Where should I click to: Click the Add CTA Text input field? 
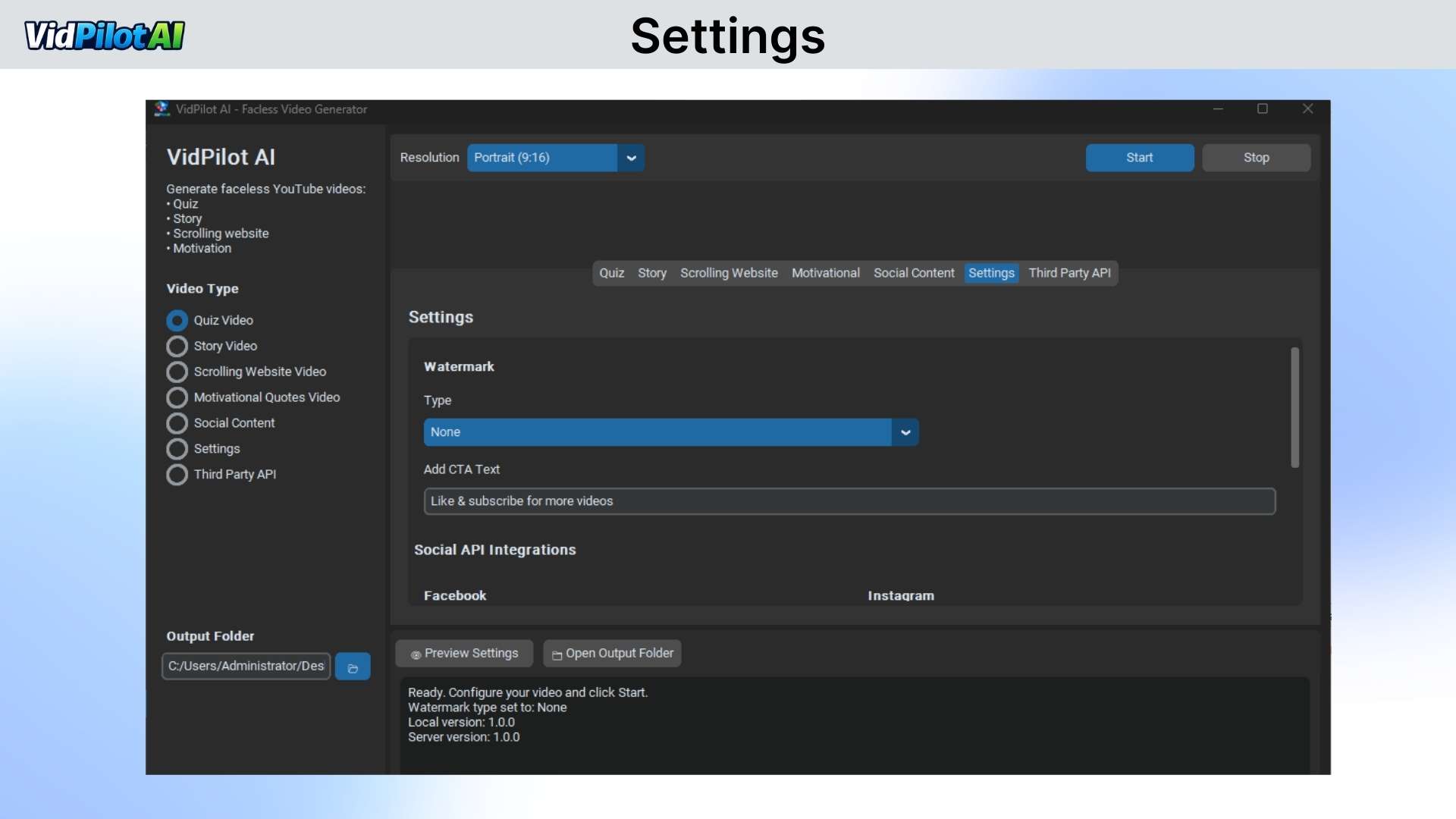[x=849, y=501]
